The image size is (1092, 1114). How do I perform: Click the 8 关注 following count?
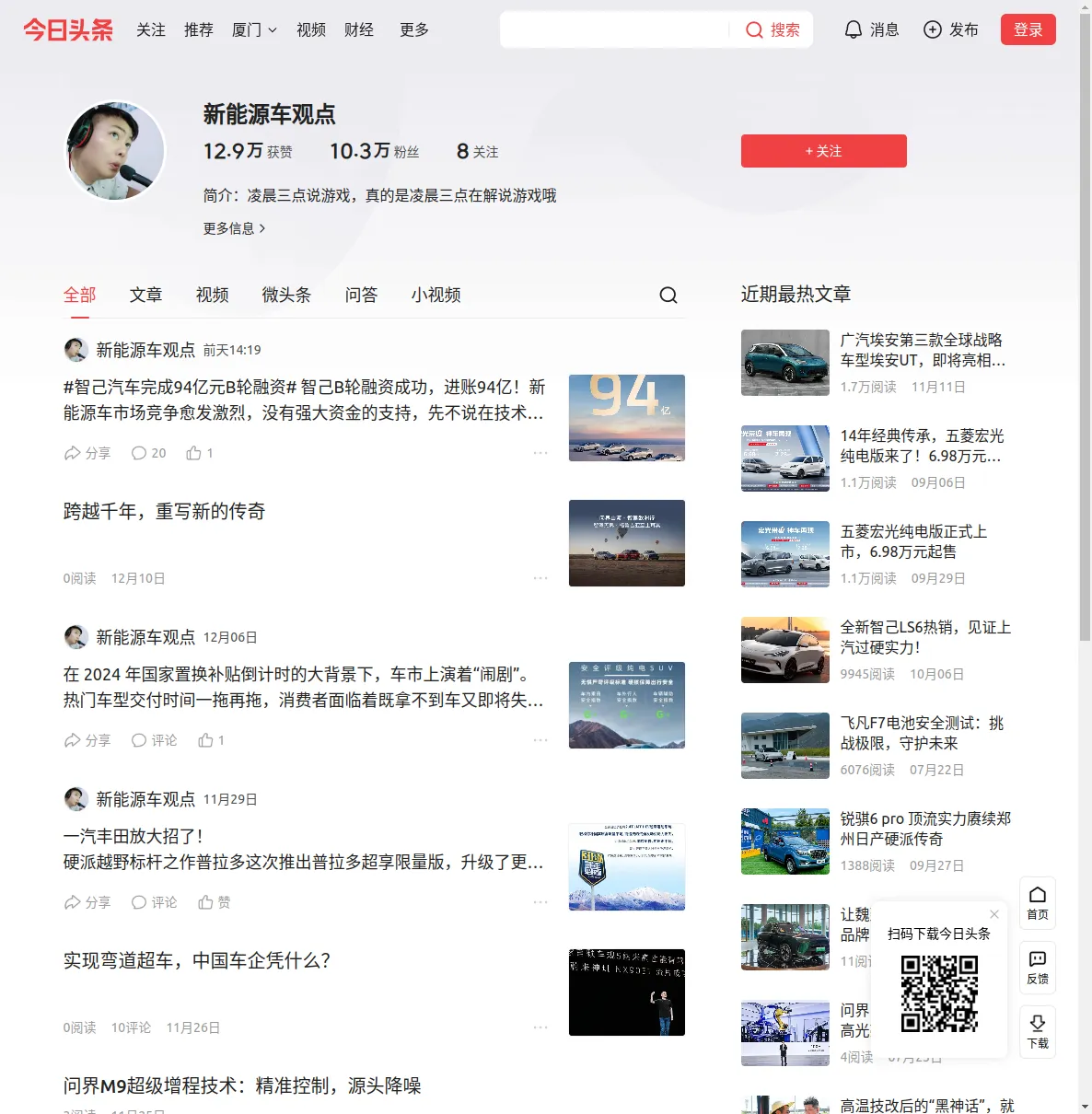[x=477, y=151]
